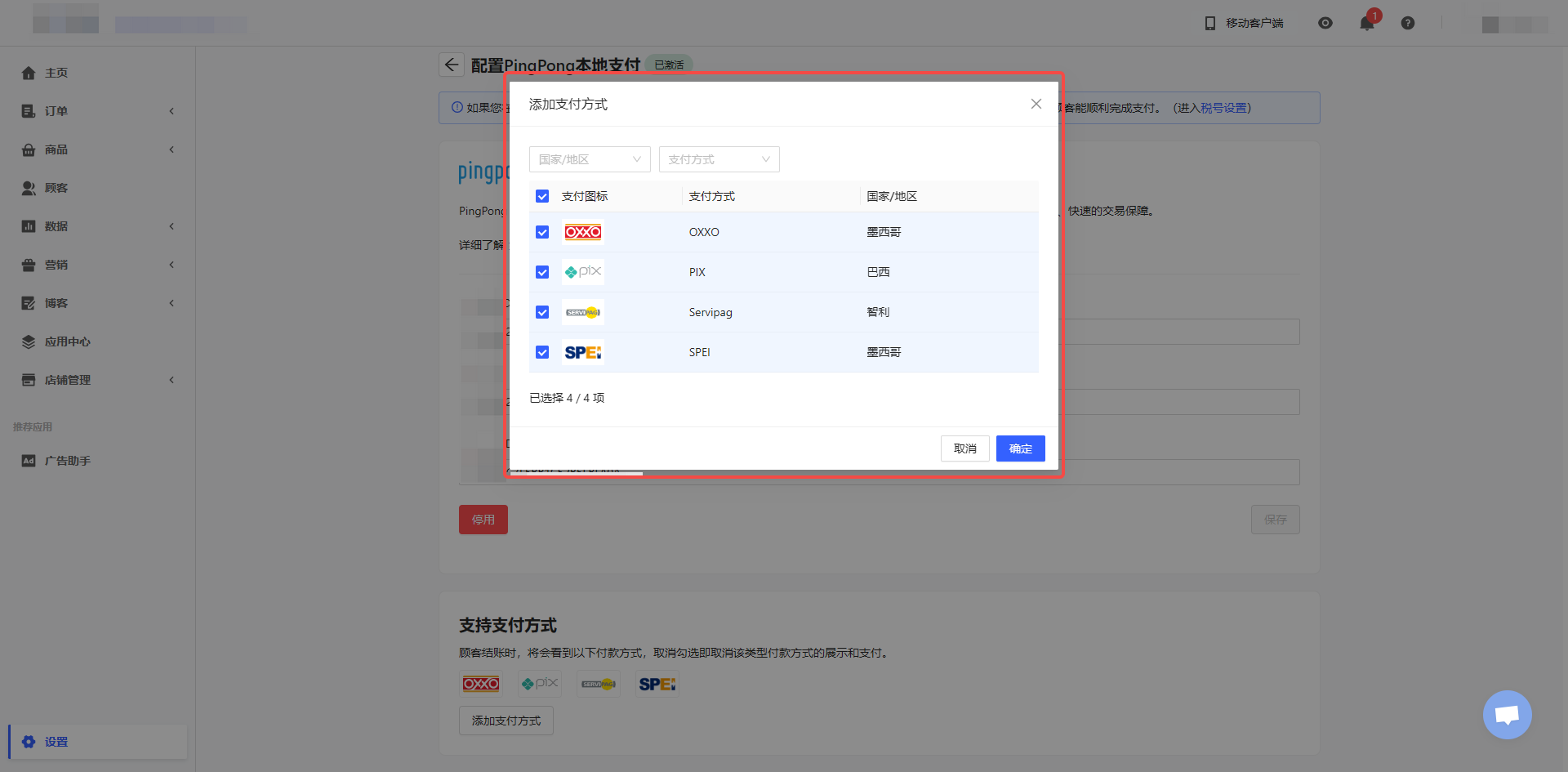
Task: Uncheck the OXXO row checkbox
Action: 542,232
